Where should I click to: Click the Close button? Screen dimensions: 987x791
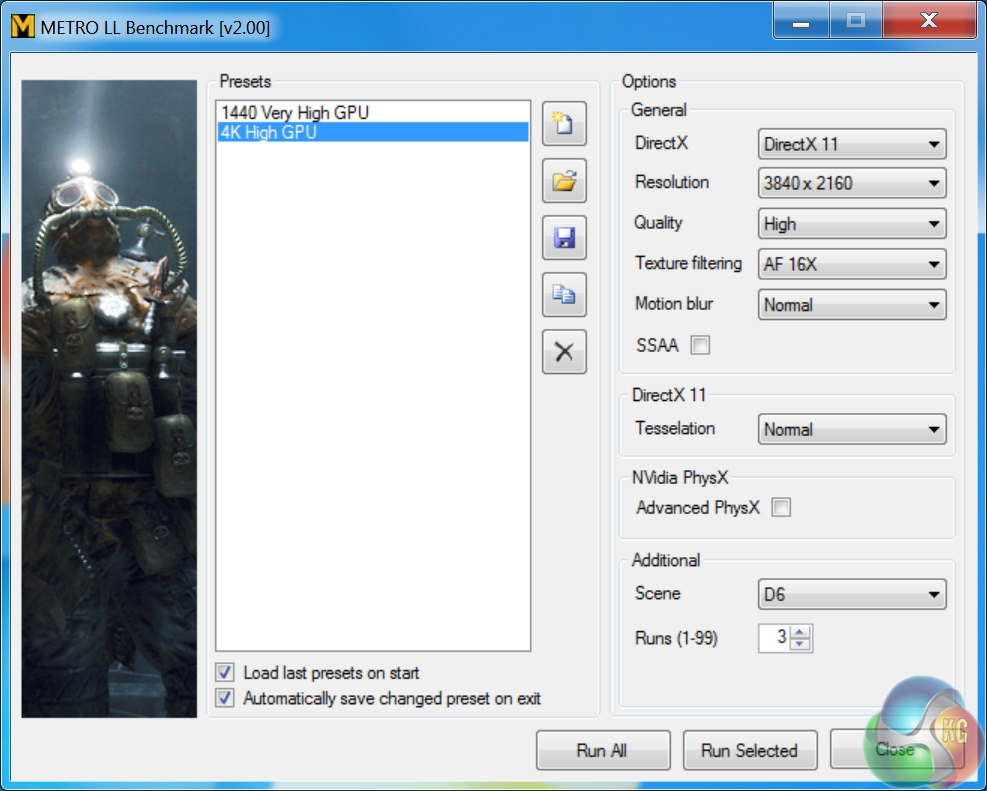(896, 750)
